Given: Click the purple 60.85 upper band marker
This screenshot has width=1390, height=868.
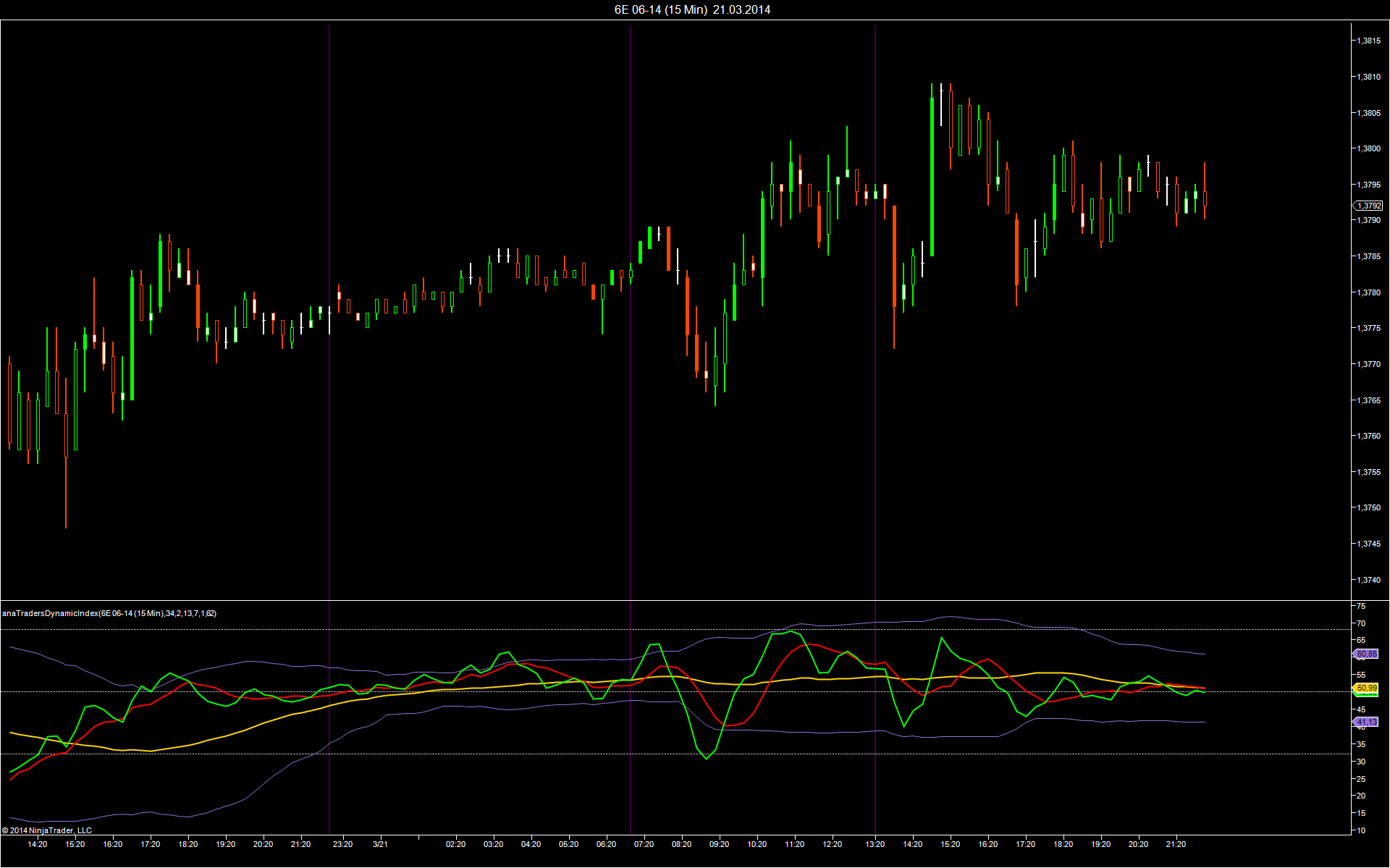Looking at the screenshot, I should click(x=1367, y=654).
